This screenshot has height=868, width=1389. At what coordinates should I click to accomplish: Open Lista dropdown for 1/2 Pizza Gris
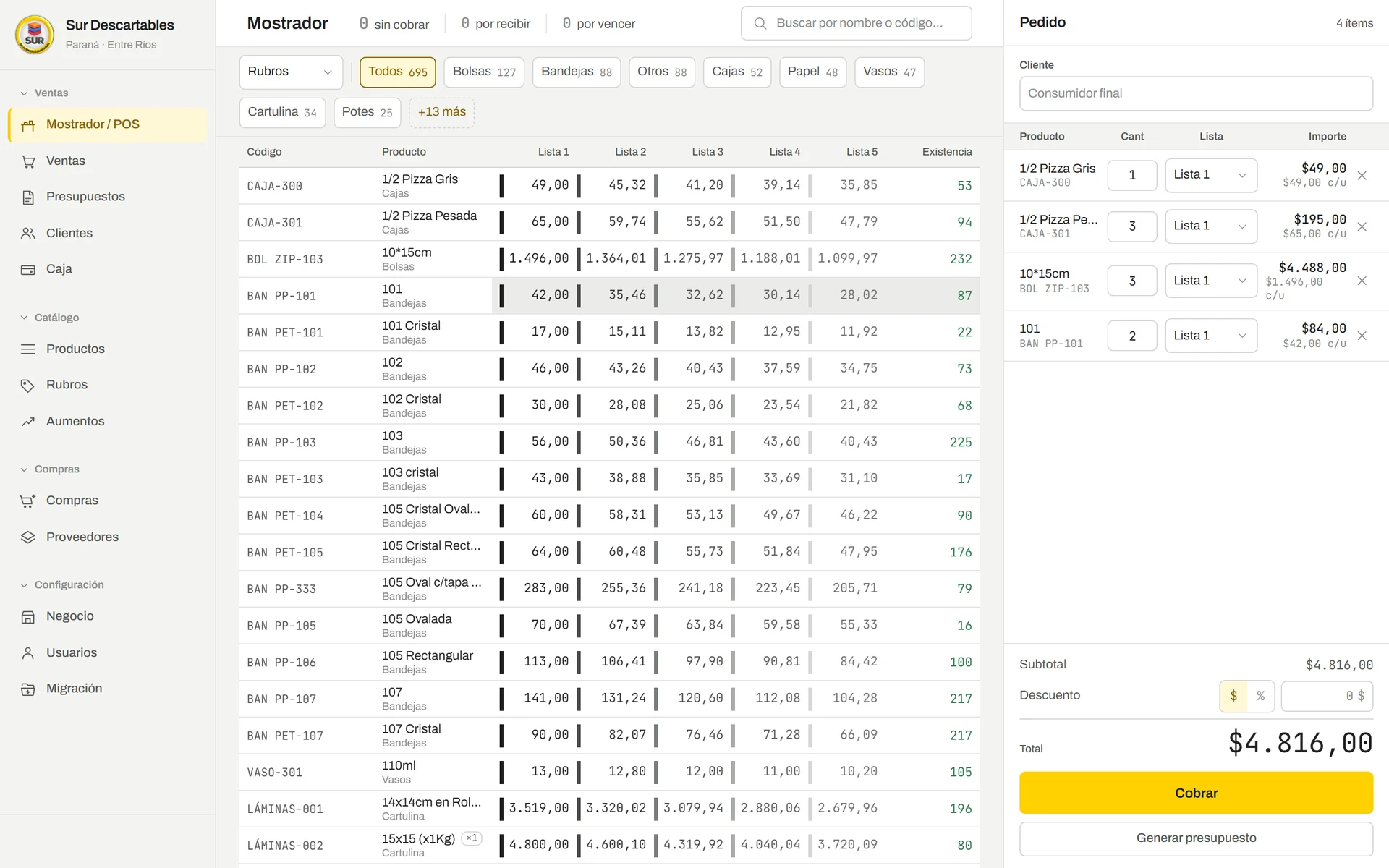pos(1211,175)
